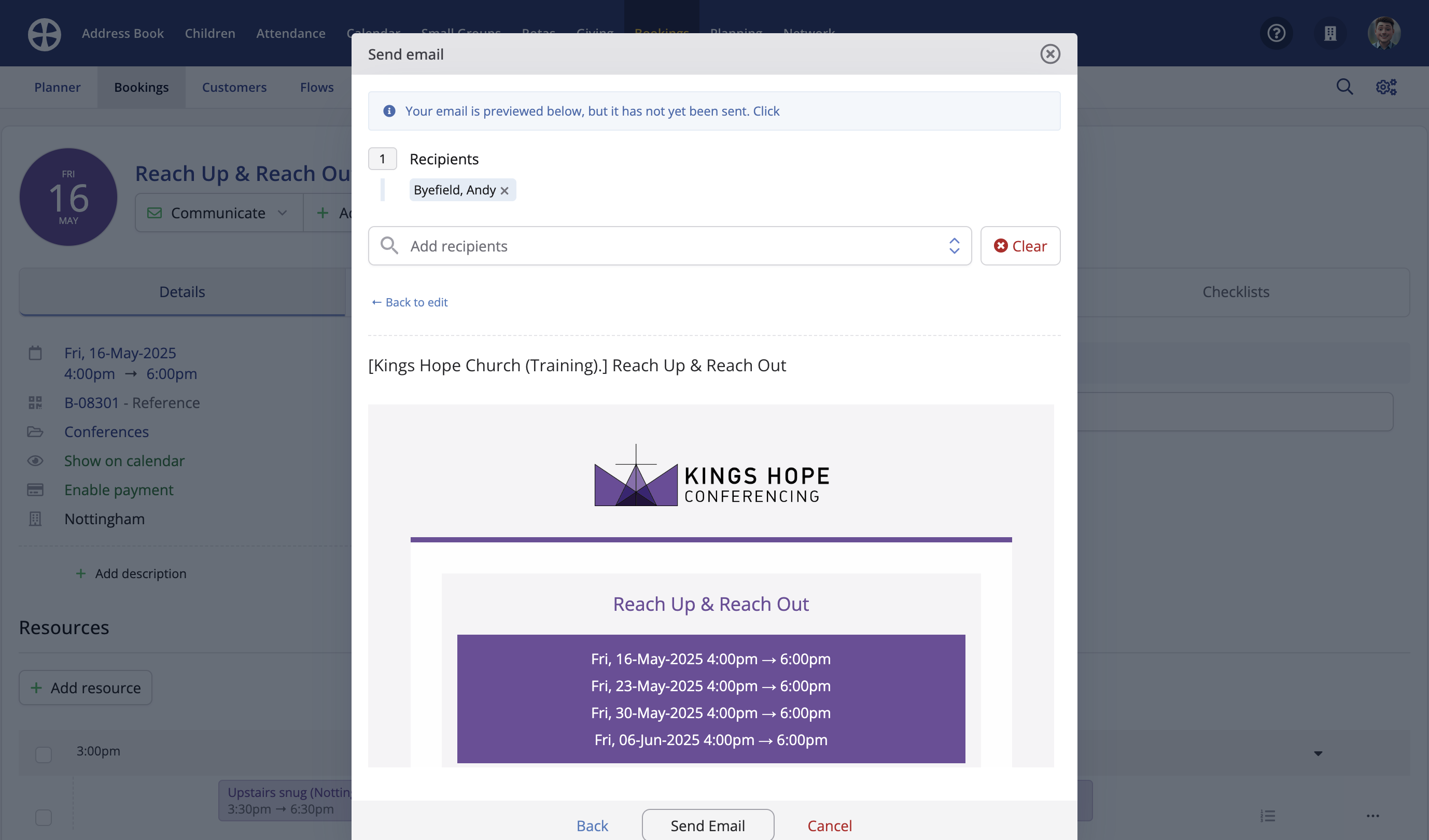Open the module settings gears icon

pos(1386,87)
